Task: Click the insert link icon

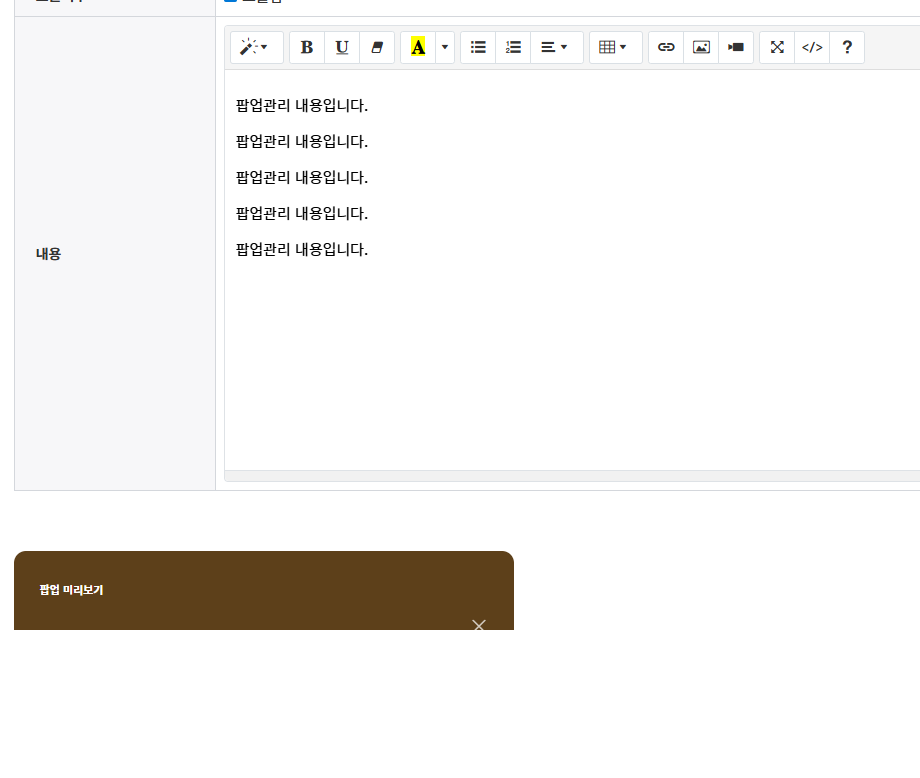Action: pyautogui.click(x=666, y=47)
